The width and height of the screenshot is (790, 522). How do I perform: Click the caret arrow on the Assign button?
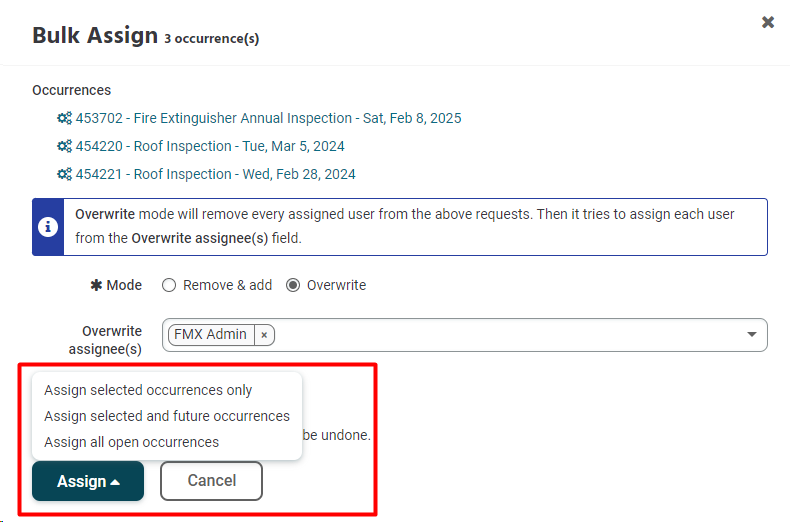pyautogui.click(x=115, y=482)
